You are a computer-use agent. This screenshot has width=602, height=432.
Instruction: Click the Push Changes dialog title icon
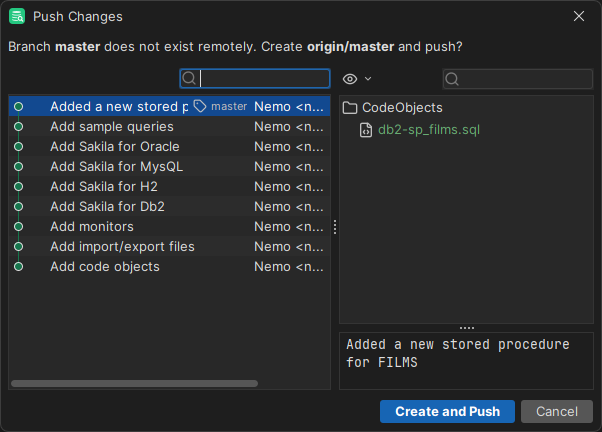pos(17,17)
